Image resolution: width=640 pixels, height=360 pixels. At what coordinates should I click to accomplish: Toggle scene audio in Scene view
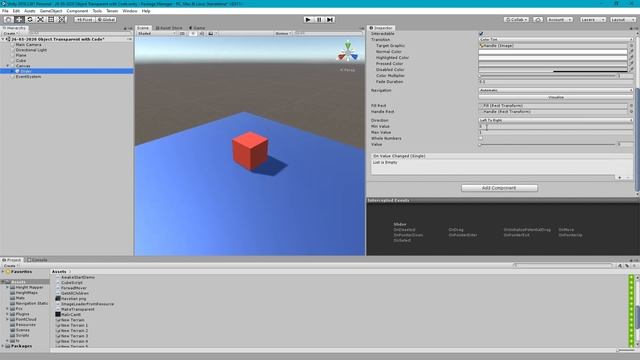tap(202, 33)
